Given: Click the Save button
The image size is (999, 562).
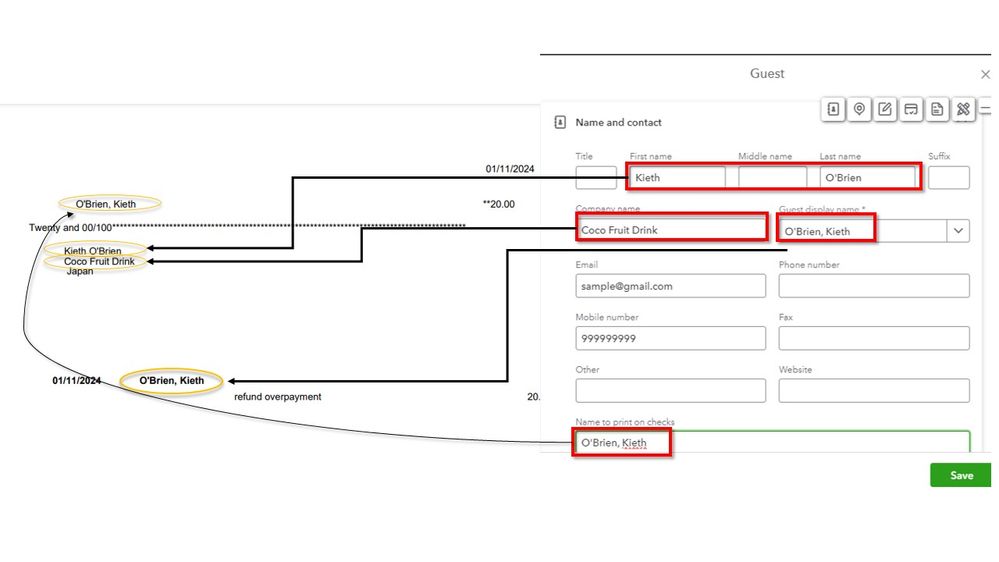Looking at the screenshot, I should (x=961, y=475).
